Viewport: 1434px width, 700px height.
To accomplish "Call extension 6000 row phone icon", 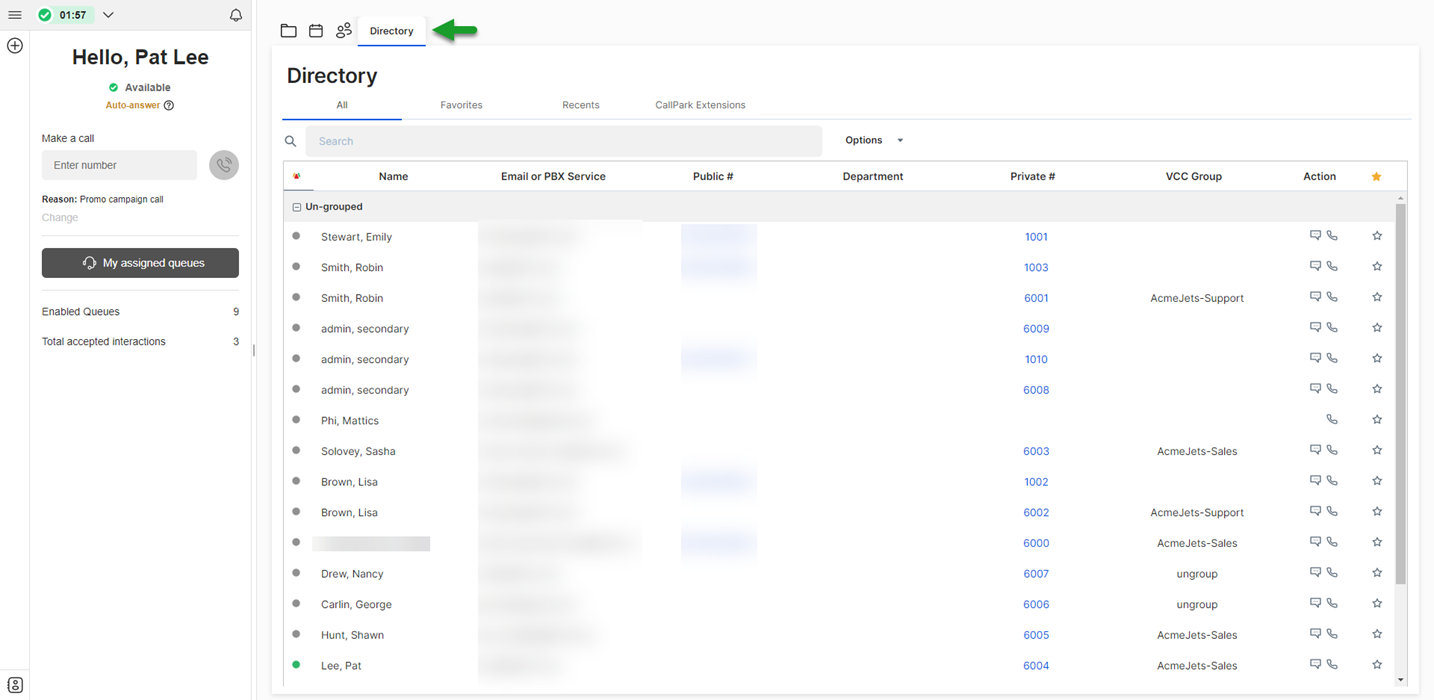I will tap(1332, 542).
